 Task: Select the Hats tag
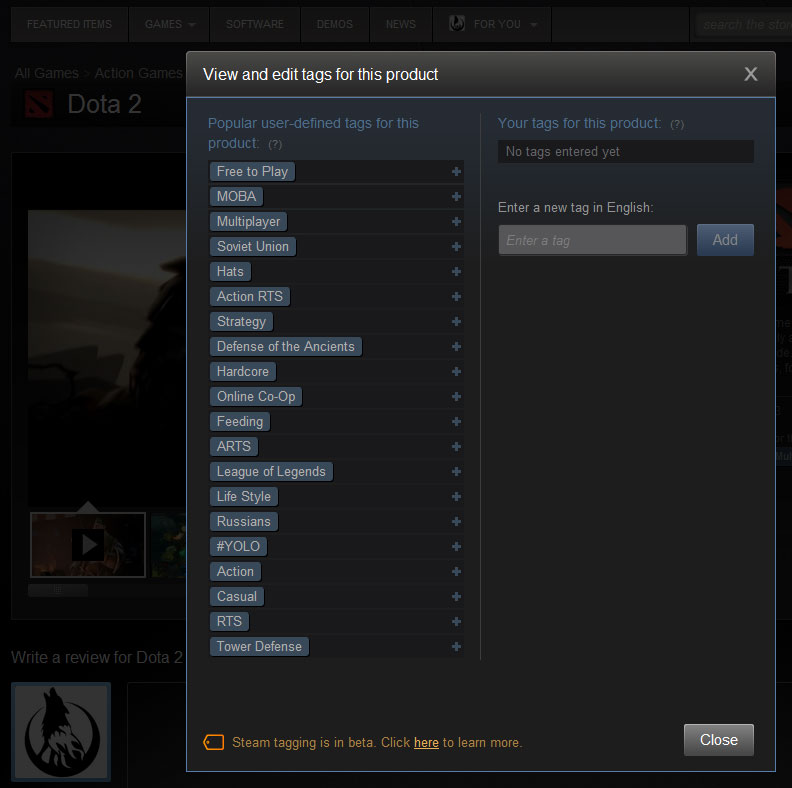pos(230,272)
